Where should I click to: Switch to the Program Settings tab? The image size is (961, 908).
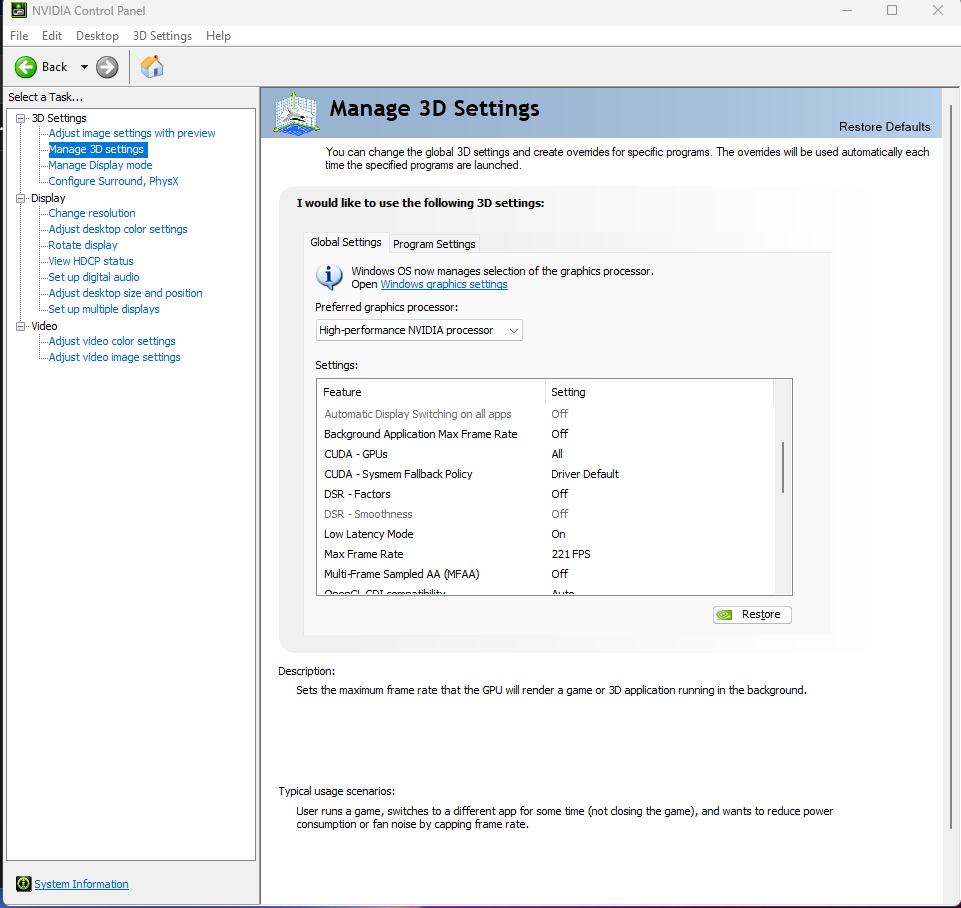(x=434, y=244)
